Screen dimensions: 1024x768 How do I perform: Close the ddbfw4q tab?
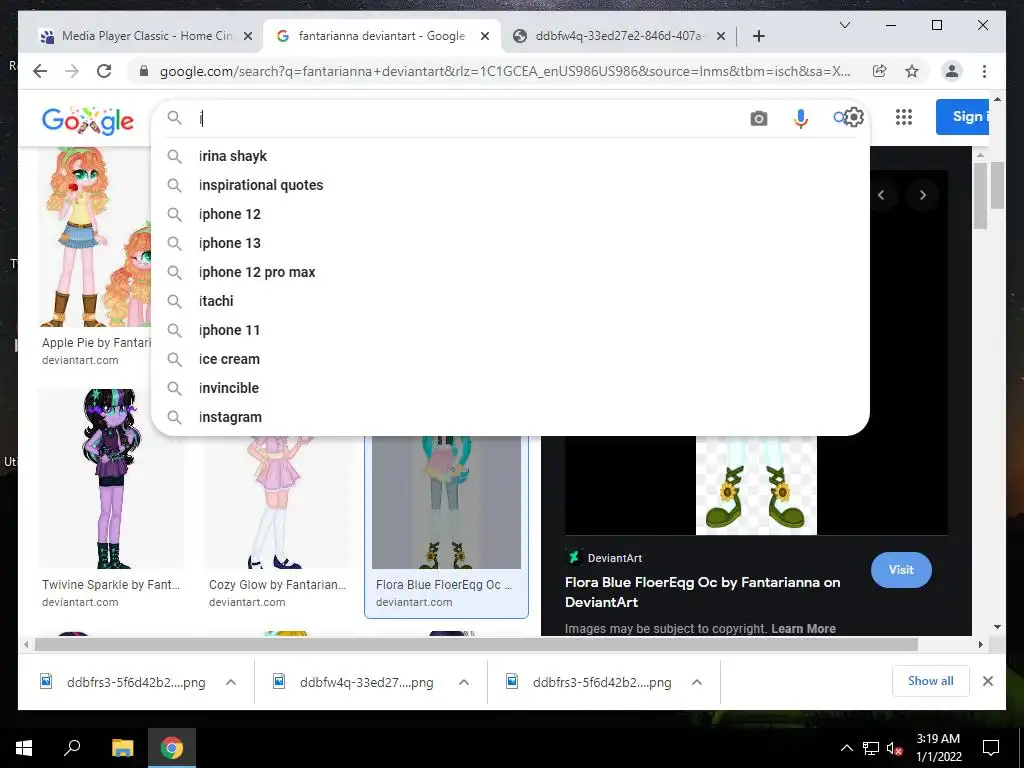click(x=720, y=37)
